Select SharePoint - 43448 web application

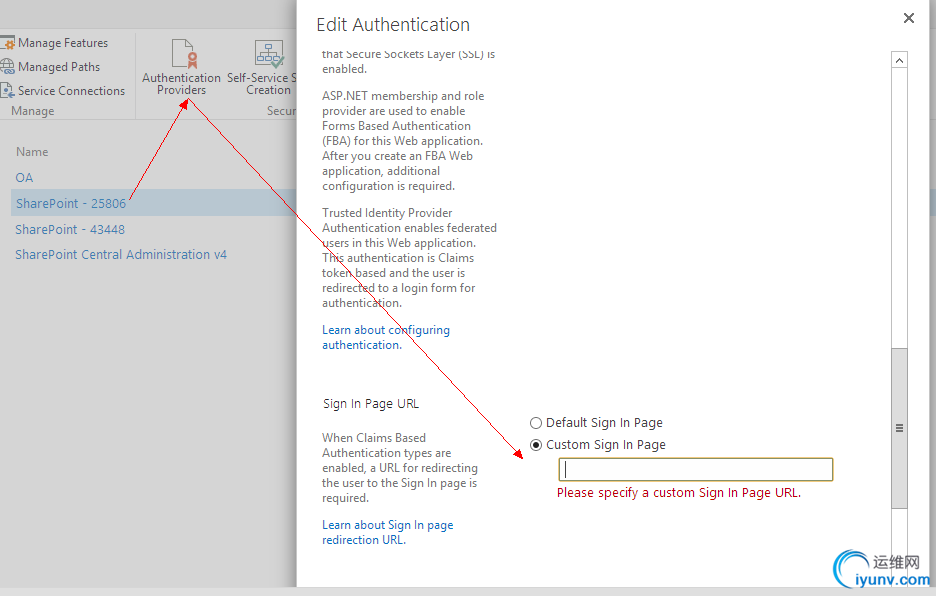pyautogui.click(x=70, y=229)
